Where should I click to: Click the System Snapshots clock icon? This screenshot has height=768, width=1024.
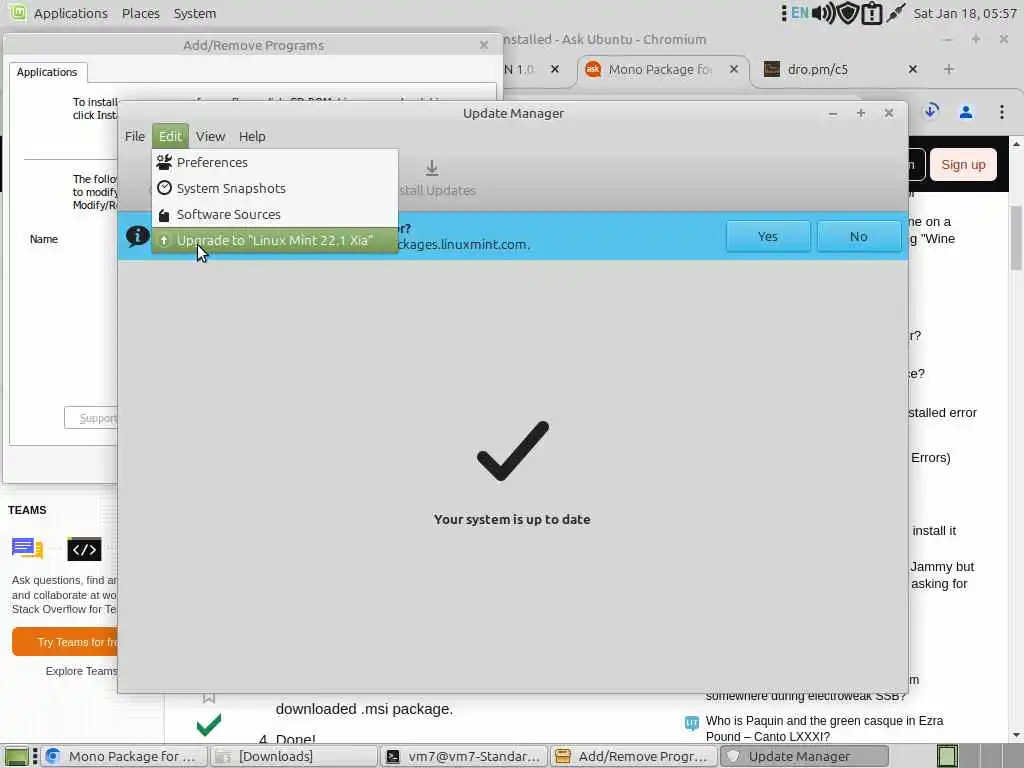[x=164, y=188]
